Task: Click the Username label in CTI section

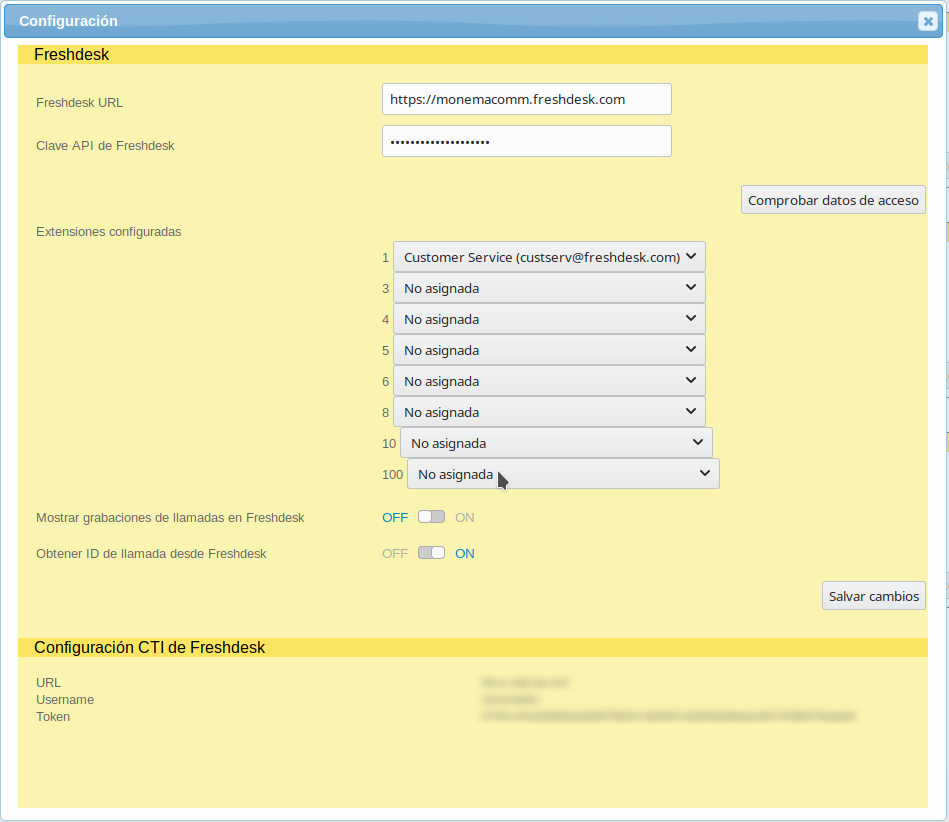Action: [65, 700]
